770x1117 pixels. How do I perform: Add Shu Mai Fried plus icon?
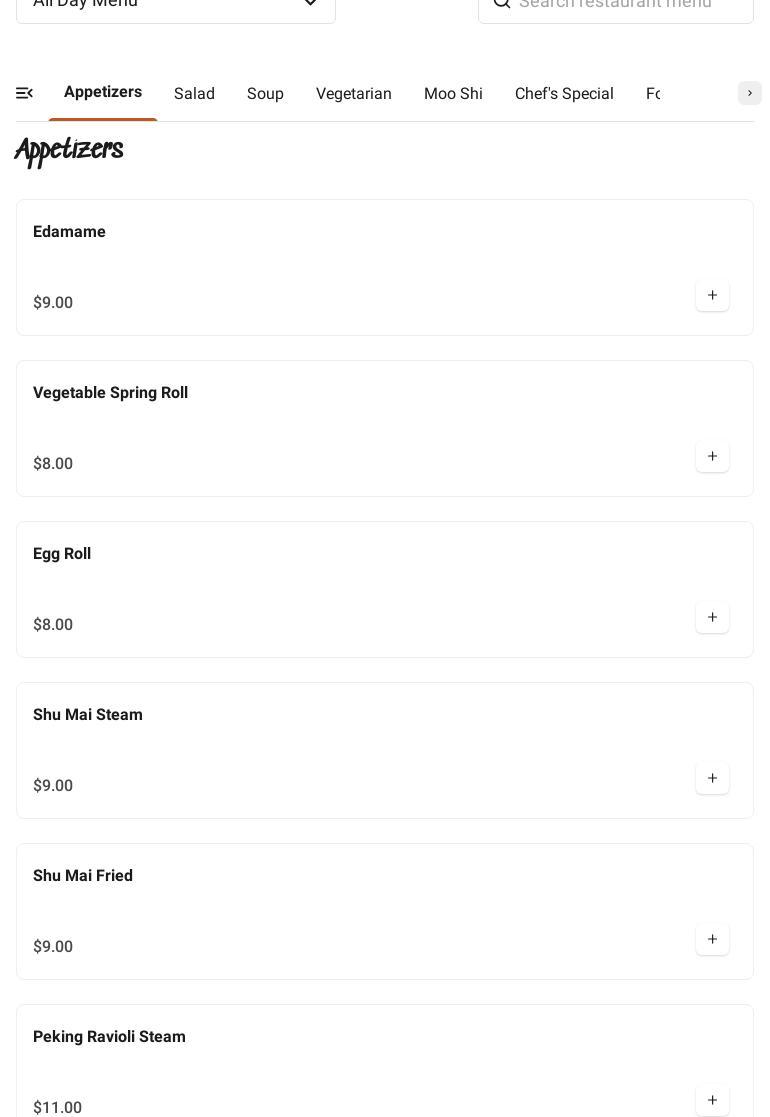(x=712, y=939)
